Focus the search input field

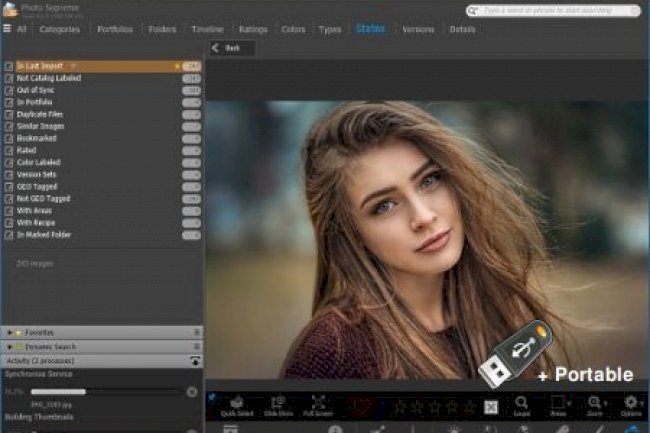pos(555,10)
